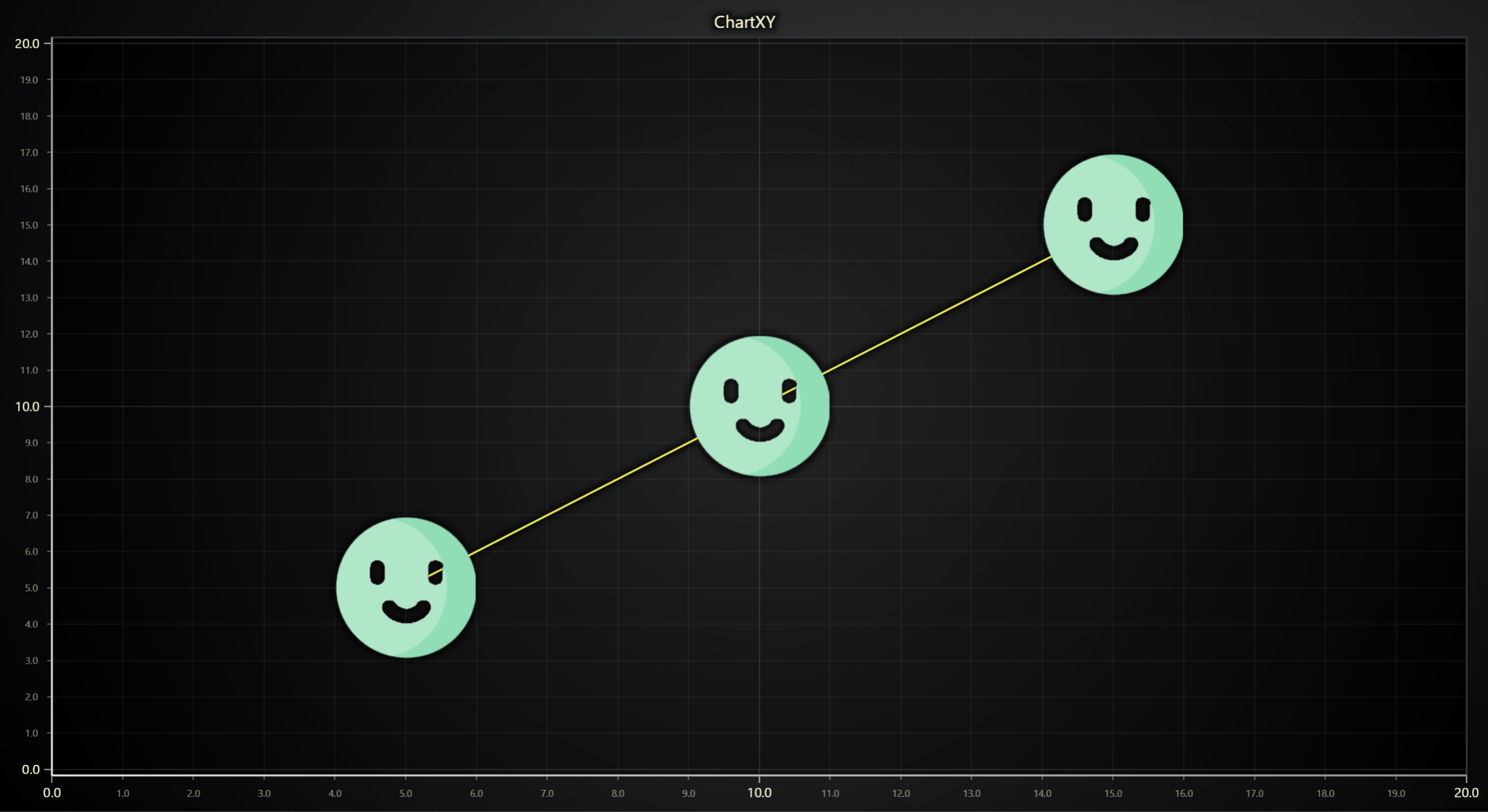Click the Y-axis label 2.0
1488x812 pixels.
click(31, 697)
